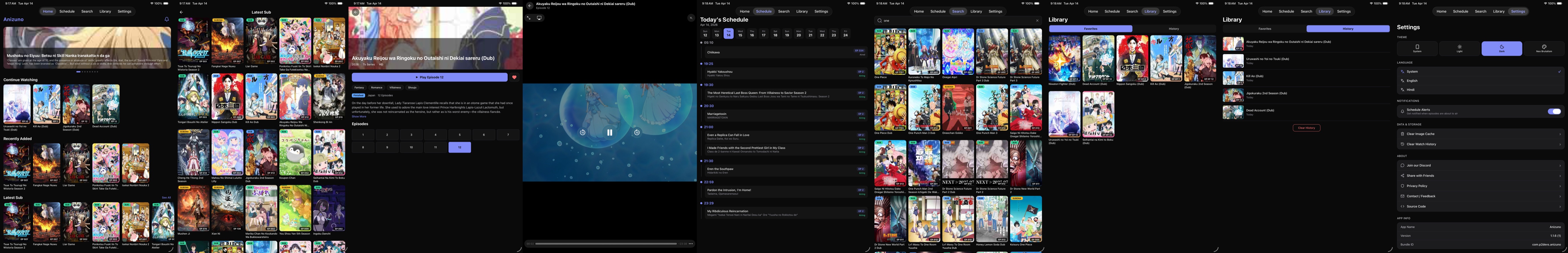Tap the Schedule Alerts bell icon in Settings

1402,112
